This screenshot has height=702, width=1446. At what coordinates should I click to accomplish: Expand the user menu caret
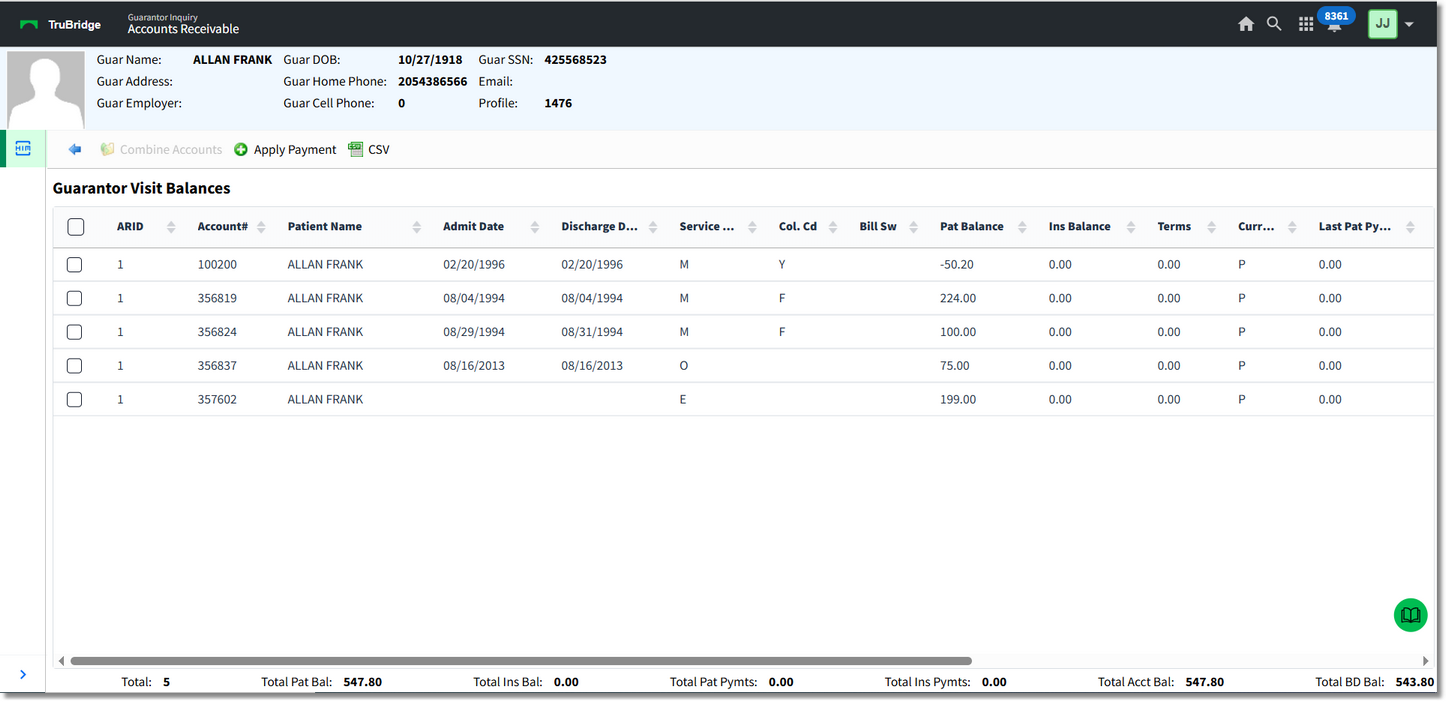pos(1409,24)
